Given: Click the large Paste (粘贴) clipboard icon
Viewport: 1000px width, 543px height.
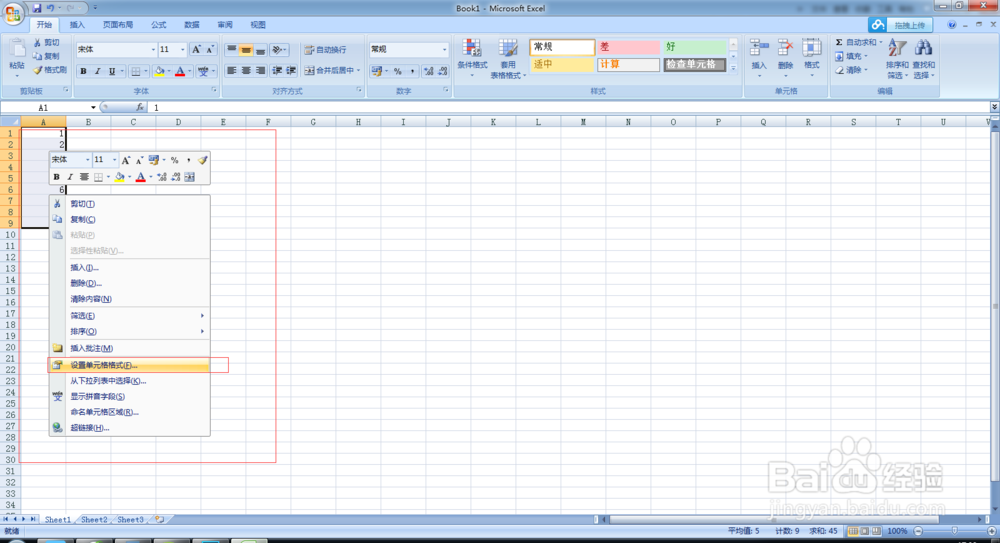Looking at the screenshot, I should [17, 48].
